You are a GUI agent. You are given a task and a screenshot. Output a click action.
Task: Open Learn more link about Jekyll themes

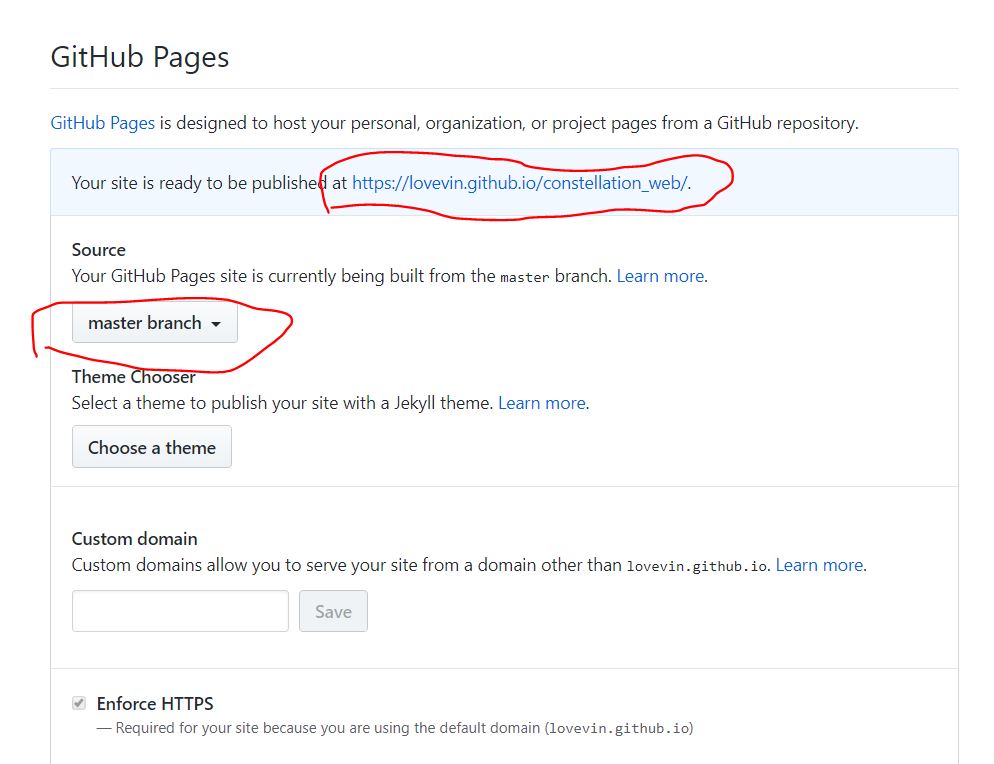coord(541,403)
